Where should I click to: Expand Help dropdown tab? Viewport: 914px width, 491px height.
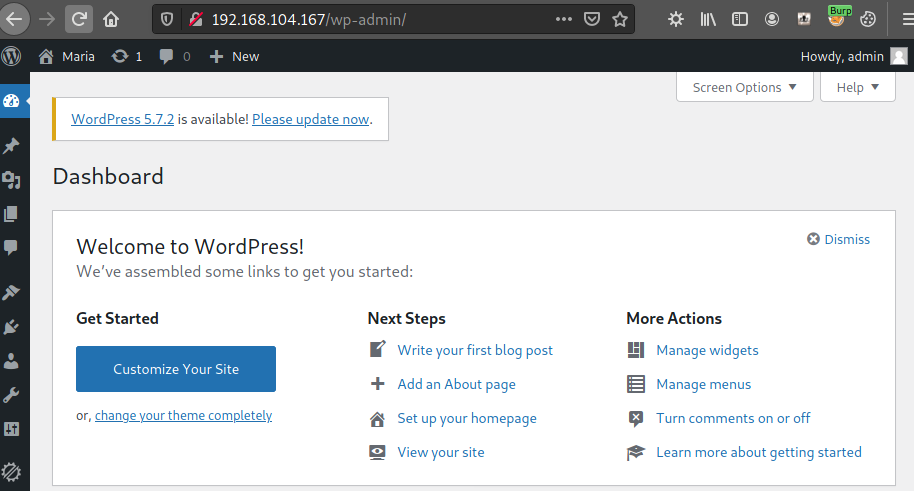coord(857,87)
